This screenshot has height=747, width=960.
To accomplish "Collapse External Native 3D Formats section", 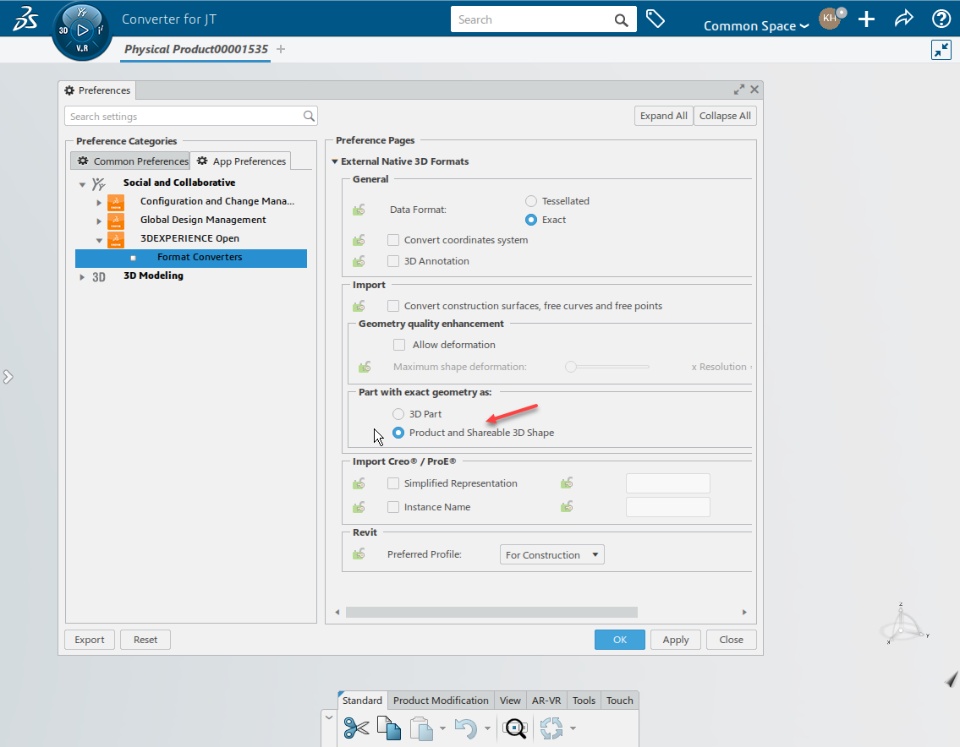I will pos(335,162).
